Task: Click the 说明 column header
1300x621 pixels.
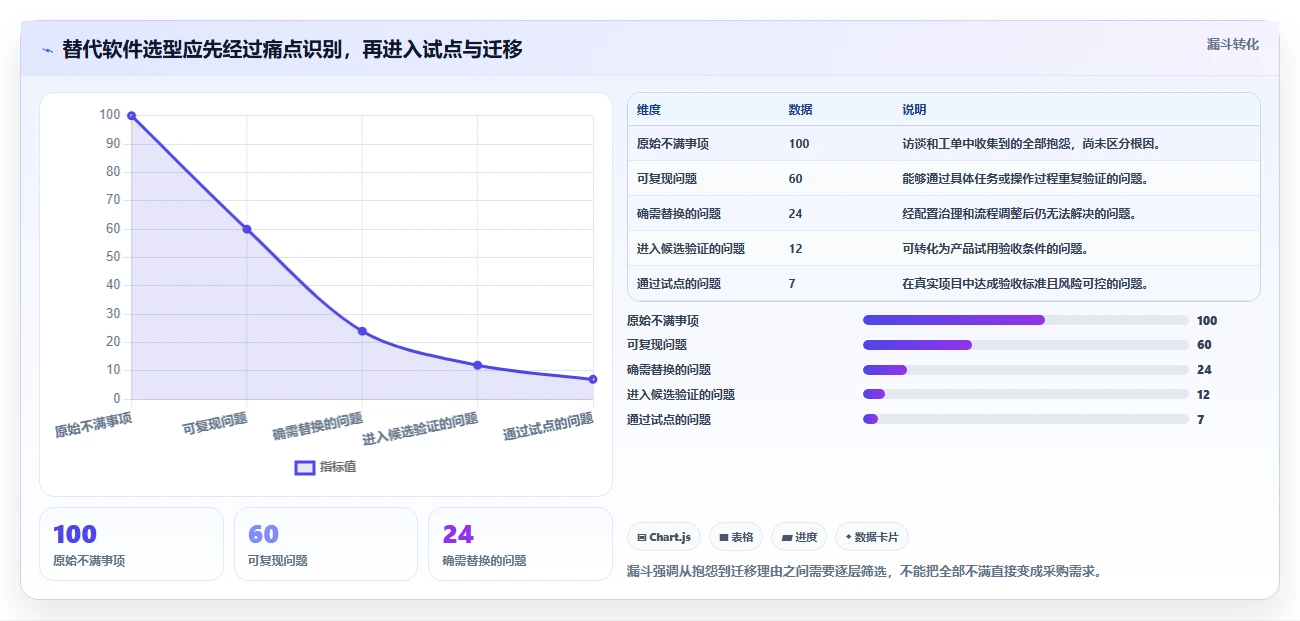Action: tap(914, 110)
